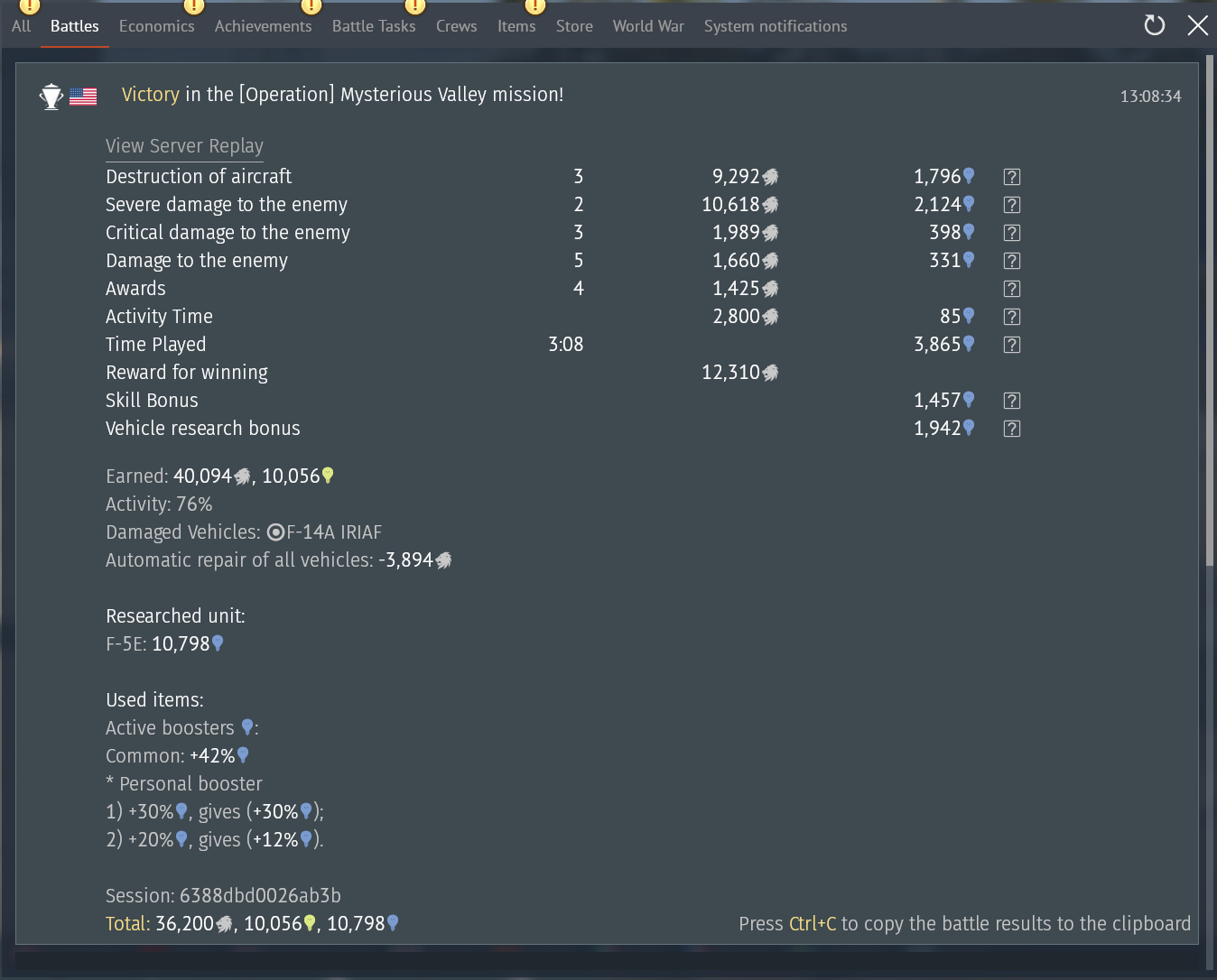Open the Economics tab
The height and width of the screenshot is (980, 1217).
156,26
